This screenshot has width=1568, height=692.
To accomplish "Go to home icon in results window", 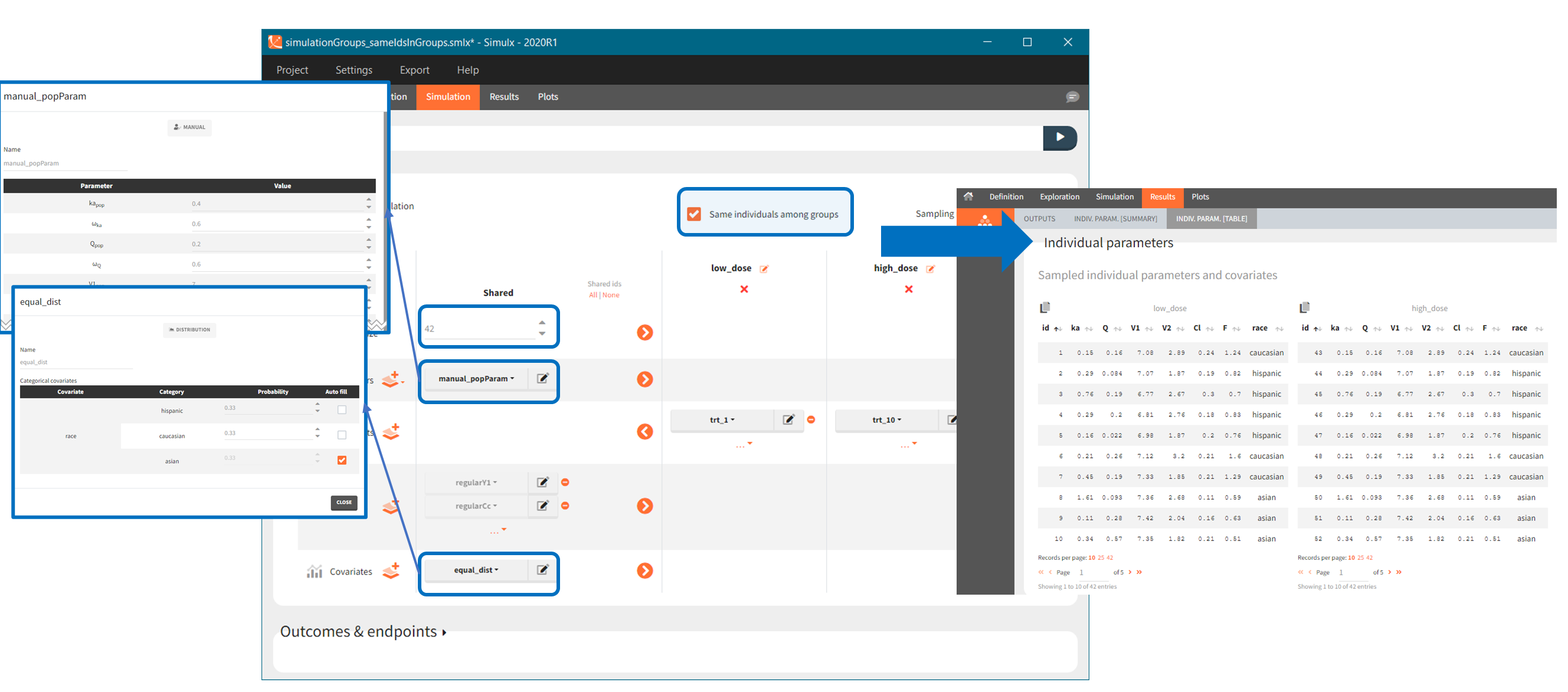I will coord(968,196).
